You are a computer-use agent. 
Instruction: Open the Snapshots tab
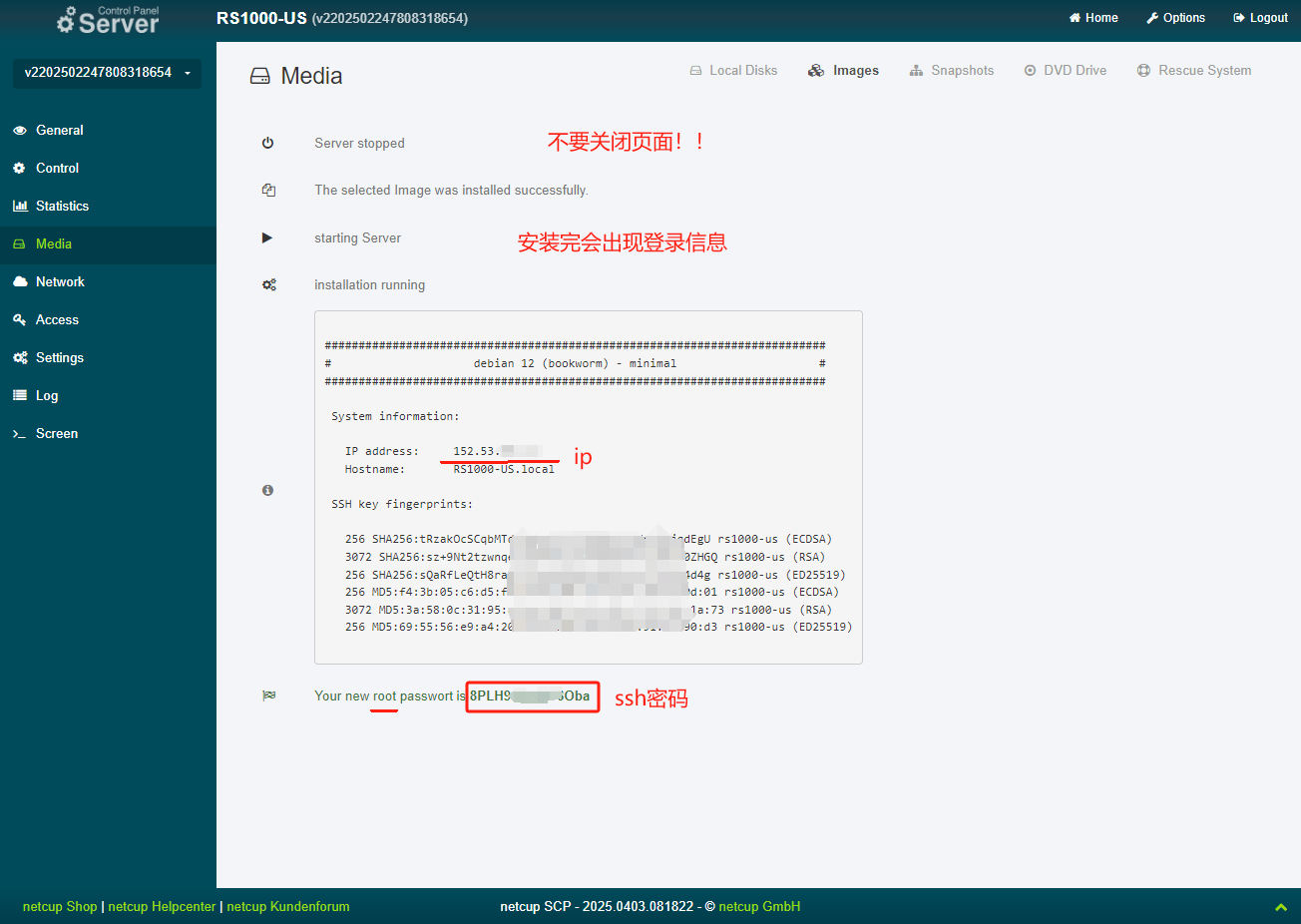[952, 71]
